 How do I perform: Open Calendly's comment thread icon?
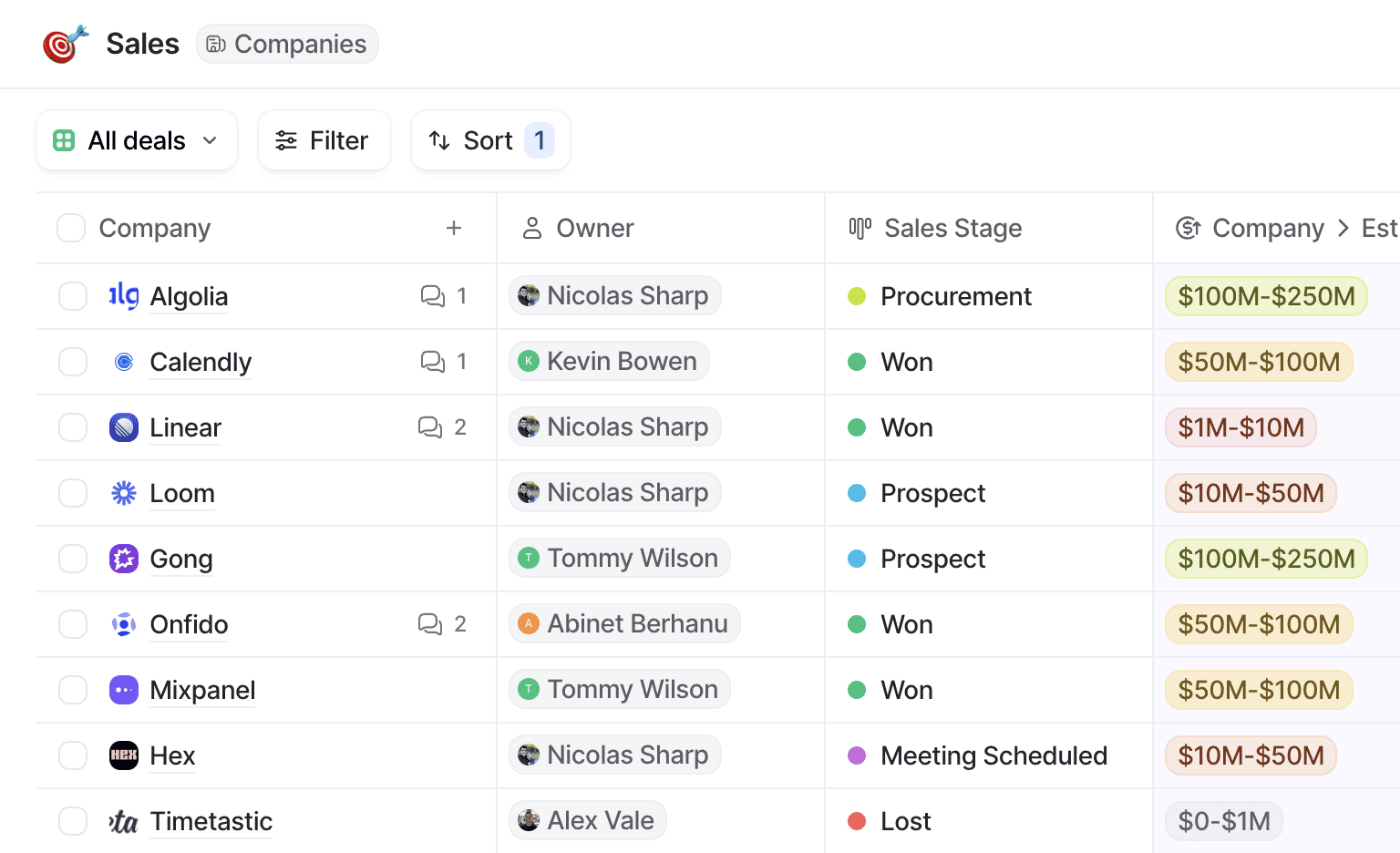coord(432,362)
